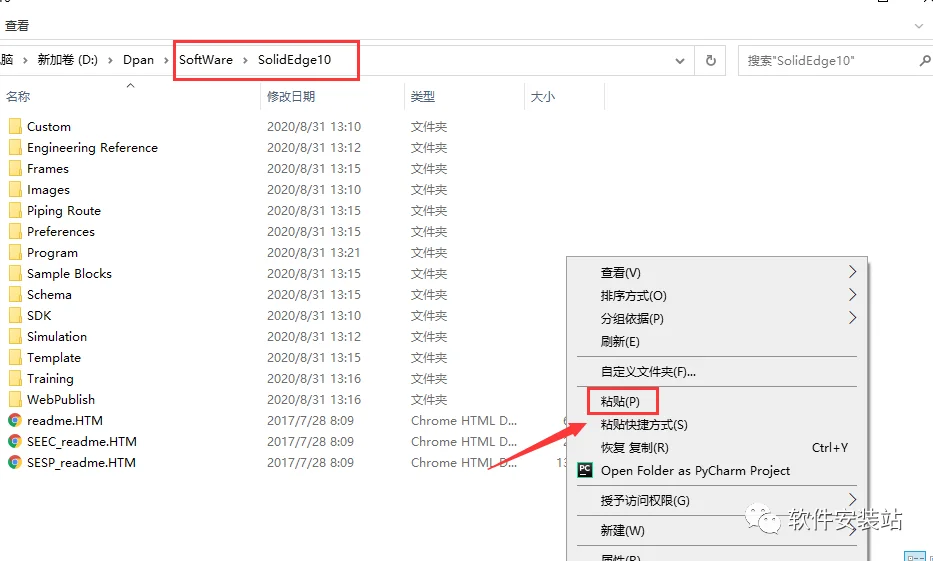Image resolution: width=933 pixels, height=561 pixels.
Task: Select the Engineering Reference folder name
Action: [92, 148]
